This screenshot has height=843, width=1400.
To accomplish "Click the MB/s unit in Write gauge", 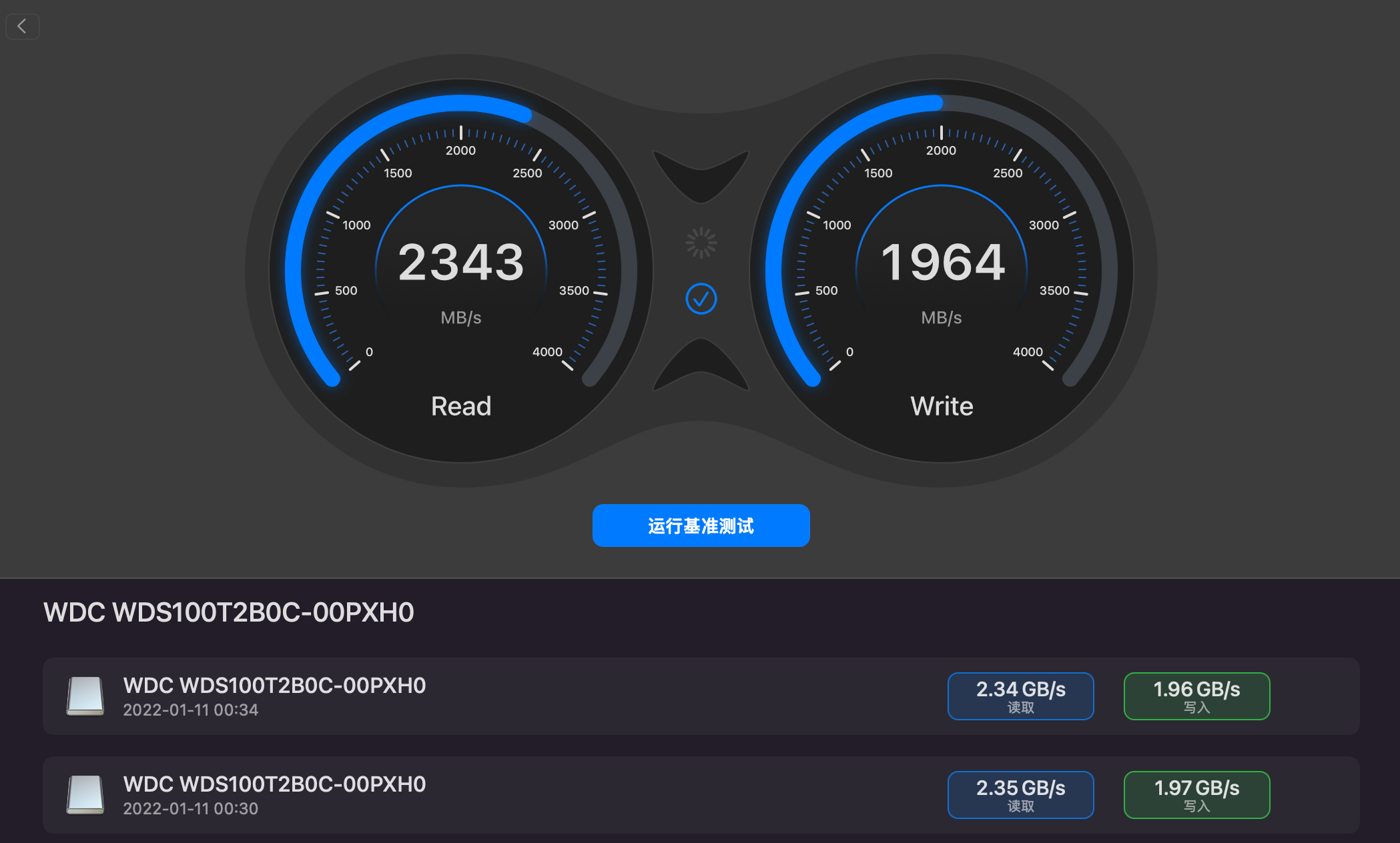I will [x=942, y=317].
